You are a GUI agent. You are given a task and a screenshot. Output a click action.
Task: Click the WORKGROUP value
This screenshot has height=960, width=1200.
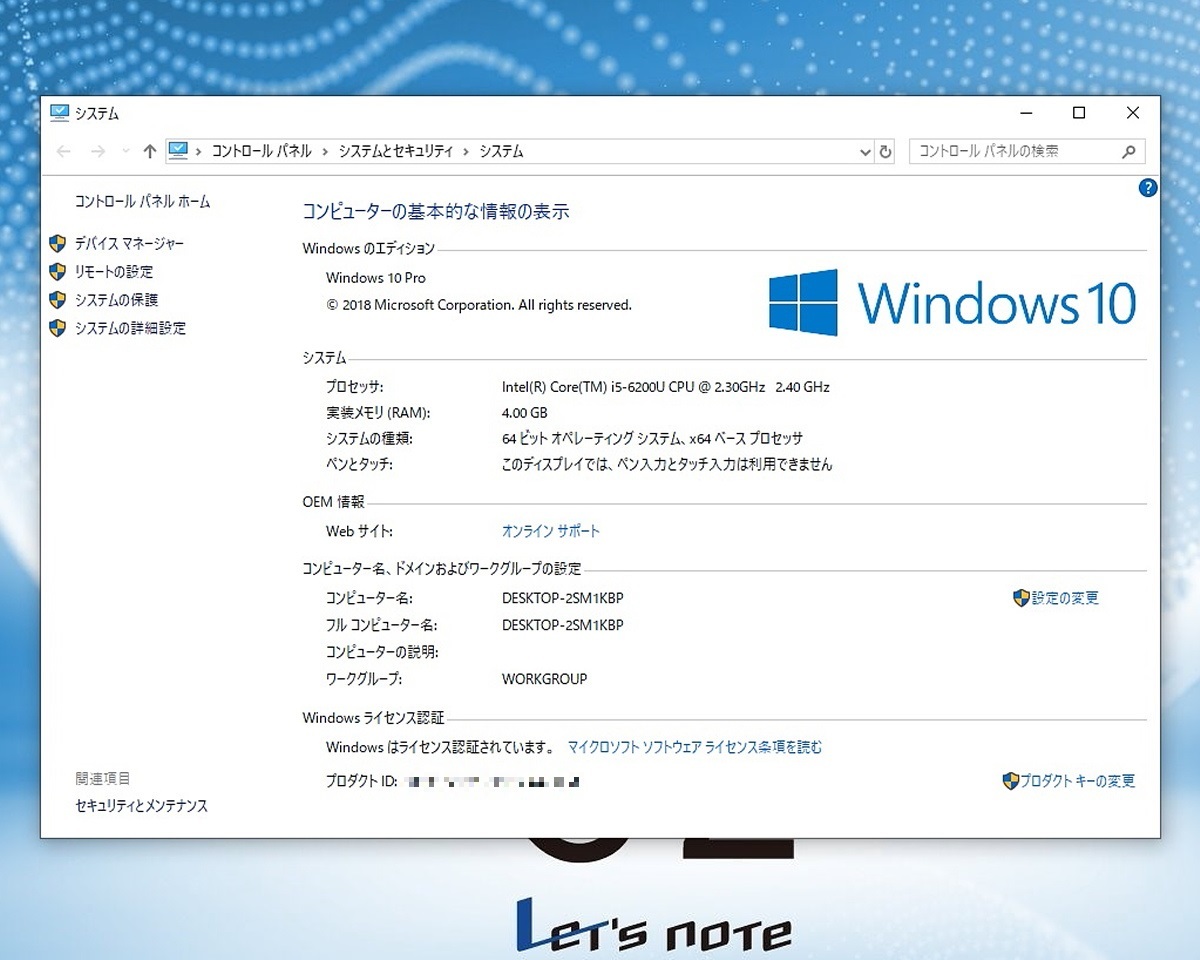545,679
